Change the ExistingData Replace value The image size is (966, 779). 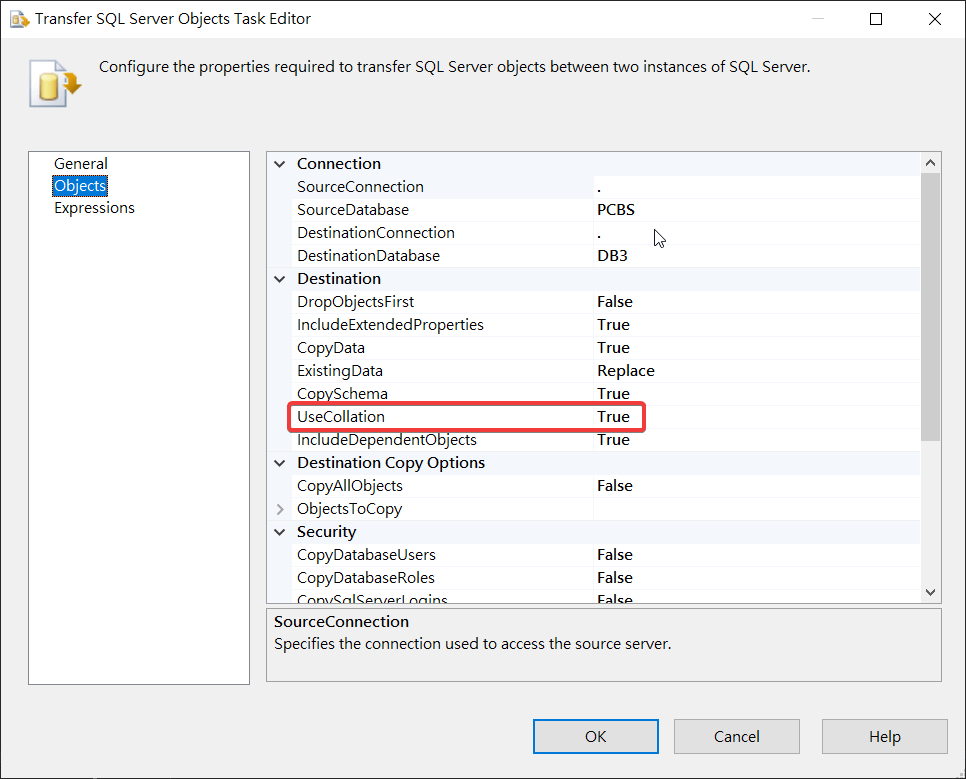(x=626, y=371)
